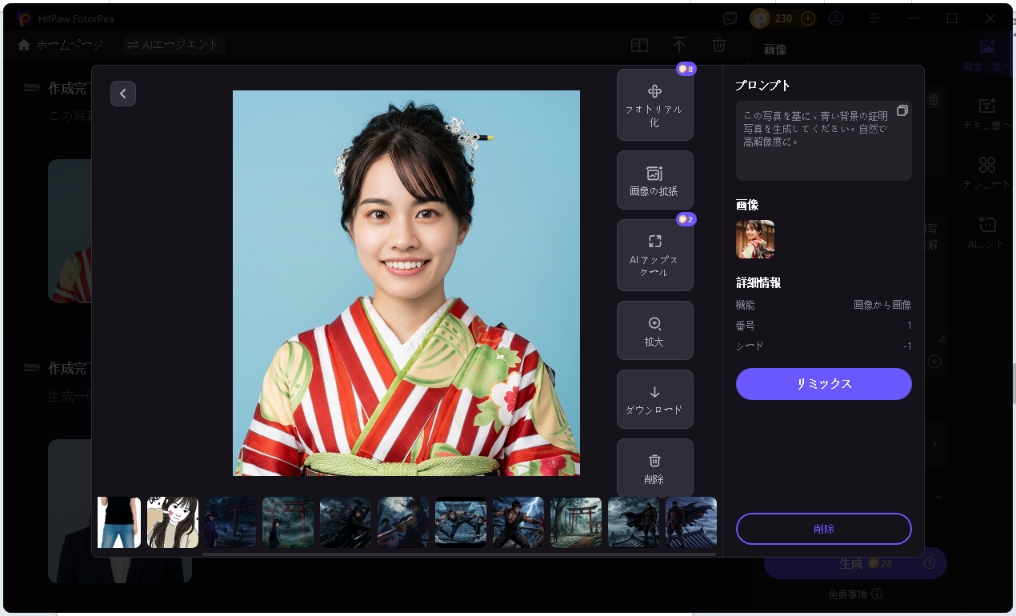
Task: Click the prompt text box
Action: pos(824,141)
